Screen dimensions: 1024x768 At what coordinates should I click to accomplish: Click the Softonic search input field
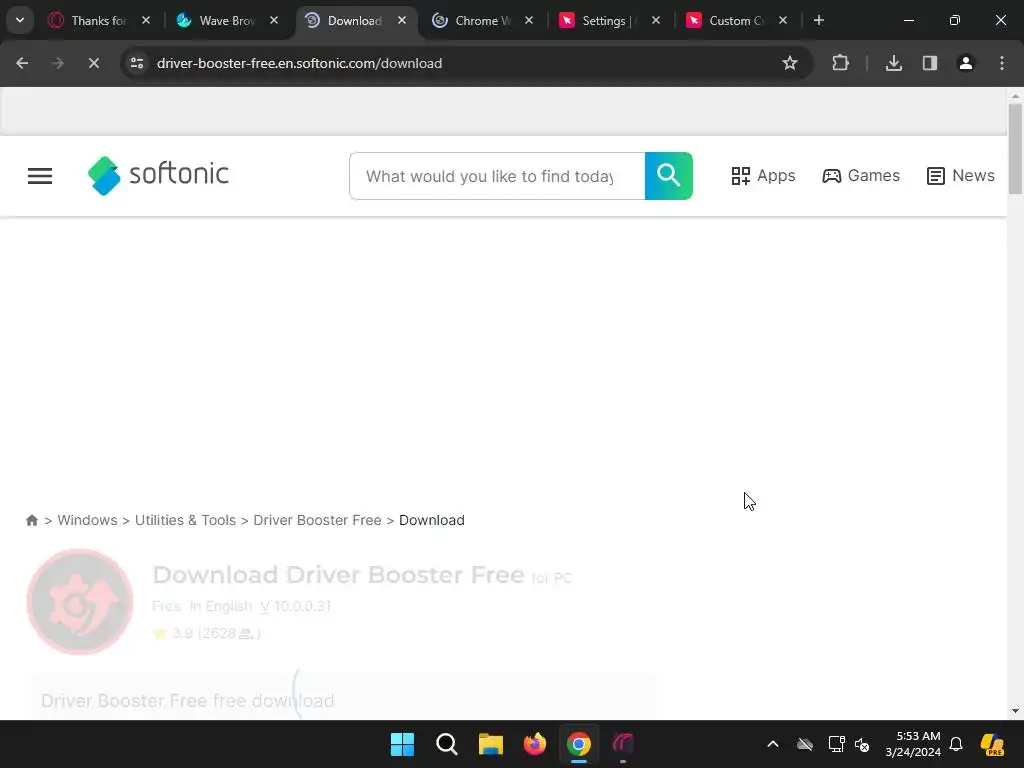pyautogui.click(x=497, y=176)
